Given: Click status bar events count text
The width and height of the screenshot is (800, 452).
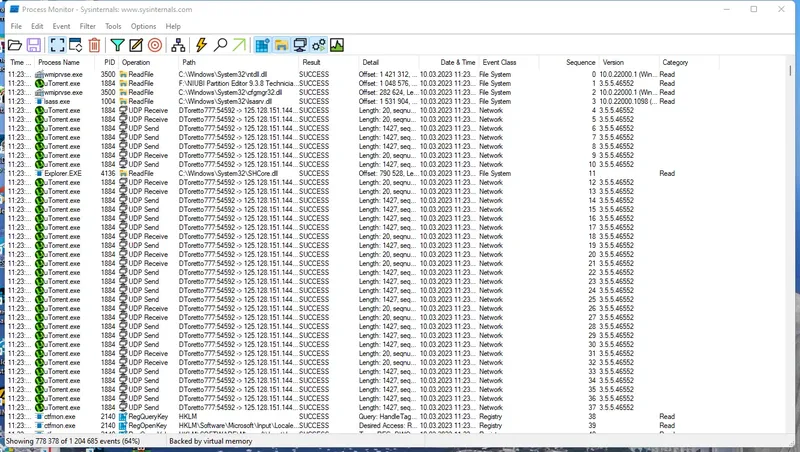Looking at the screenshot, I should tap(72, 441).
